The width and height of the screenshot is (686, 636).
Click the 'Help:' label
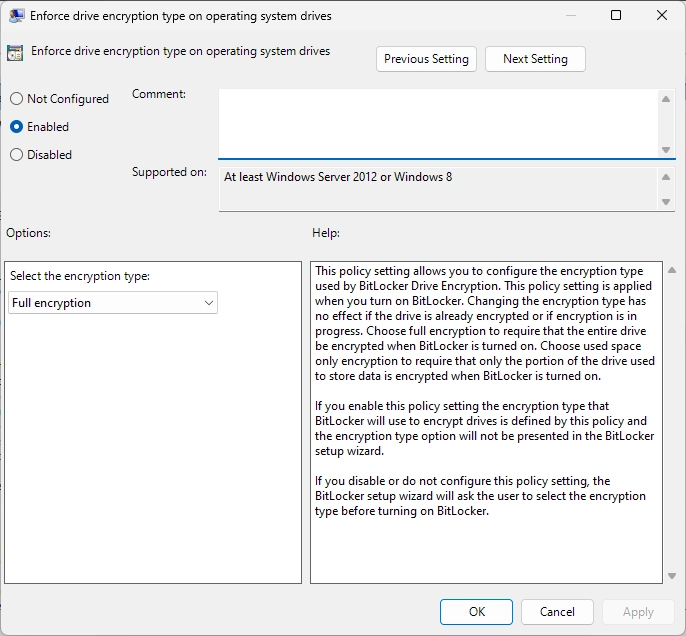click(x=326, y=233)
